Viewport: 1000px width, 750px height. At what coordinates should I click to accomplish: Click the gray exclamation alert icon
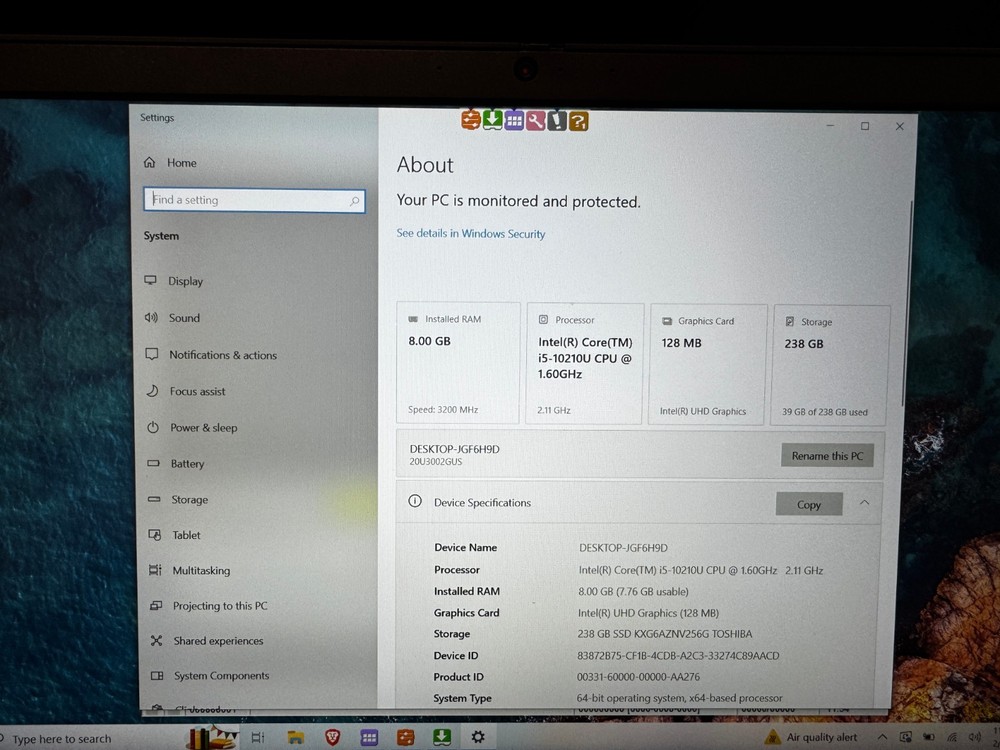pyautogui.click(x=557, y=121)
